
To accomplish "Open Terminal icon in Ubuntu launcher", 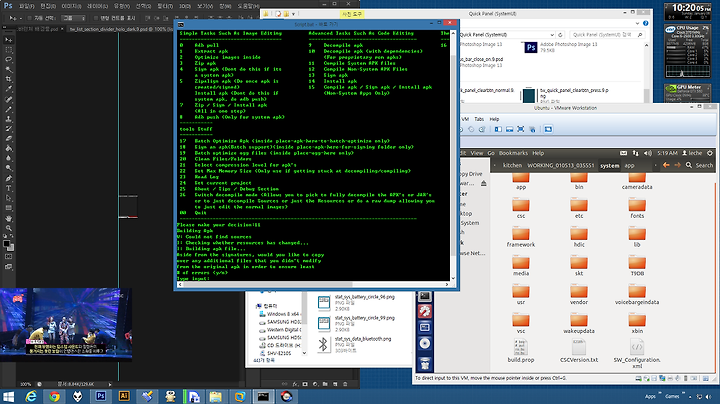I will pos(425,296).
